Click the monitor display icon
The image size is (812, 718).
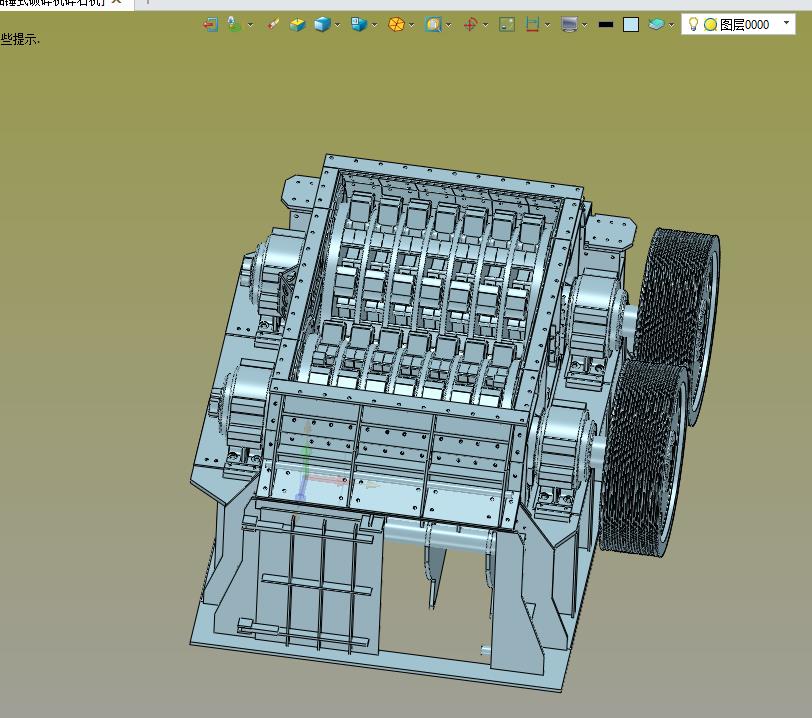coord(569,24)
